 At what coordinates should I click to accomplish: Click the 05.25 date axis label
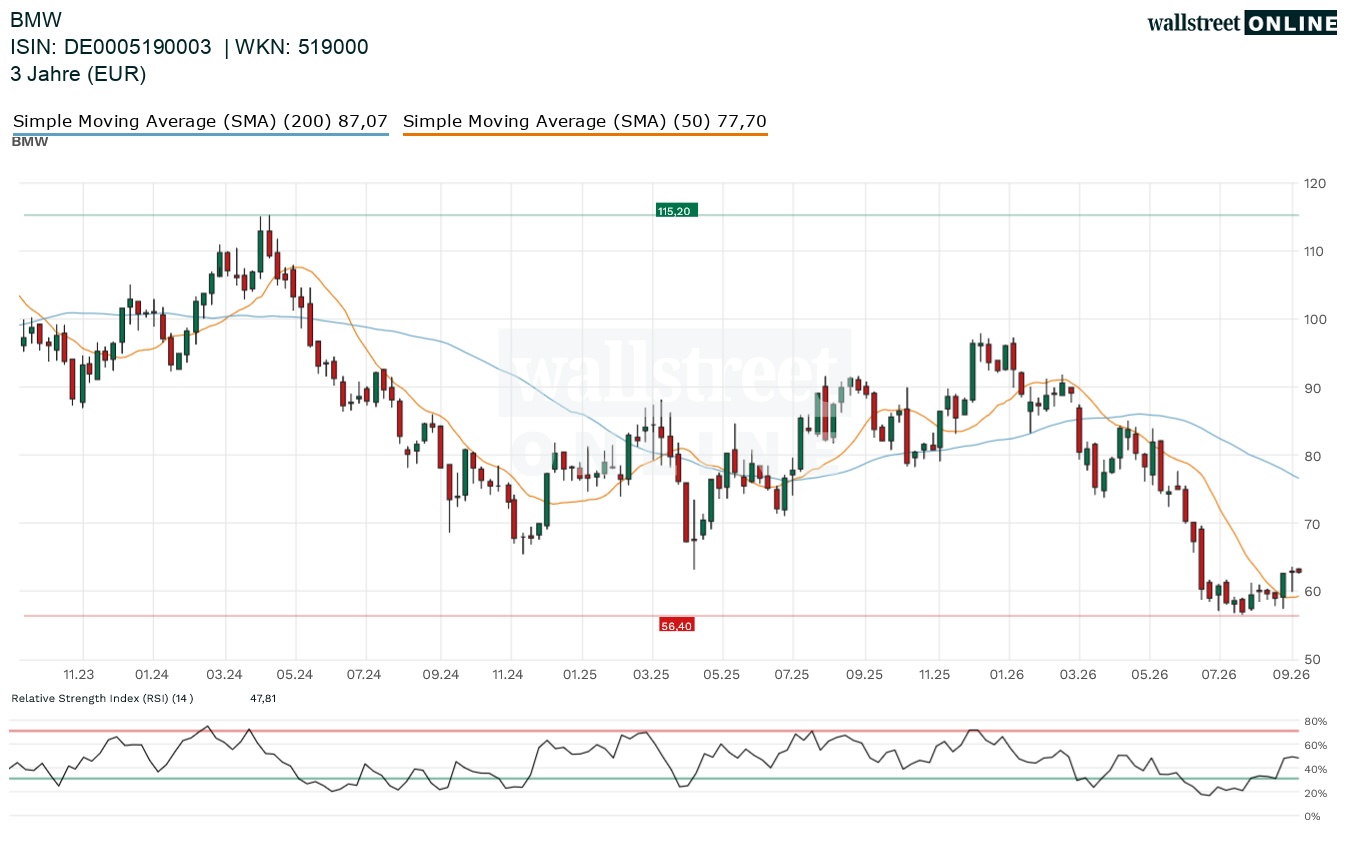tap(721, 675)
